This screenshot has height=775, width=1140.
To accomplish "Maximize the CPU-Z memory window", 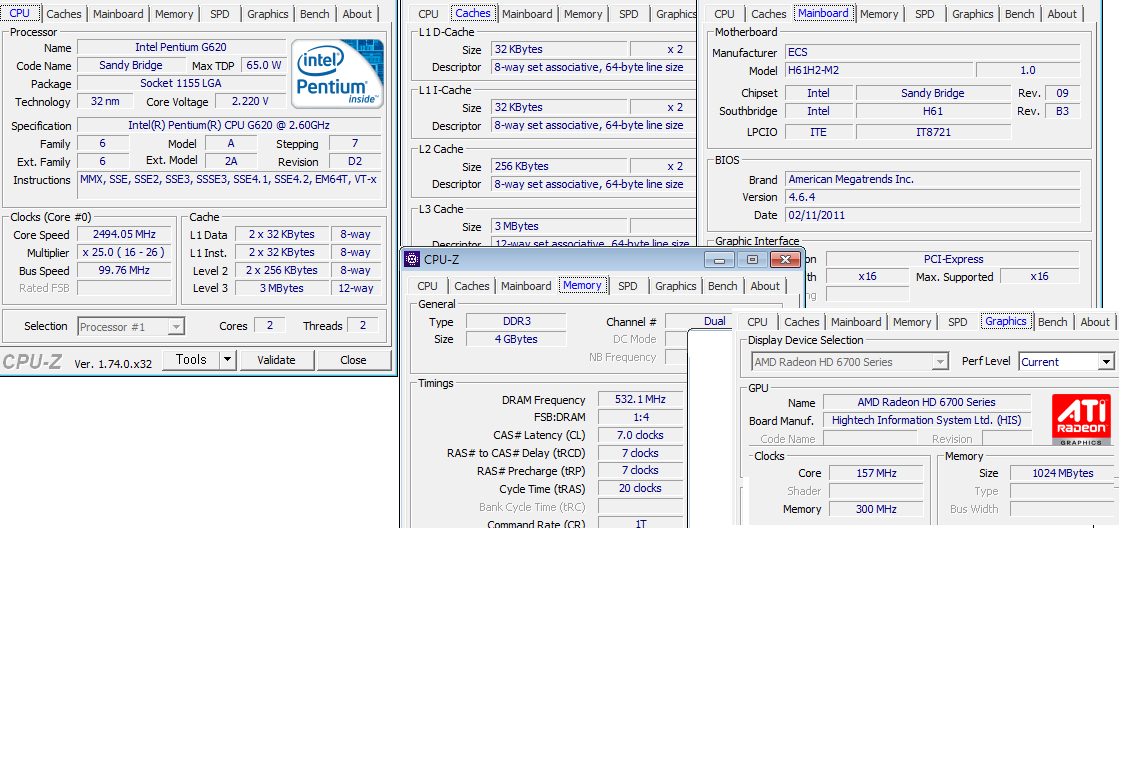I will click(x=752, y=260).
